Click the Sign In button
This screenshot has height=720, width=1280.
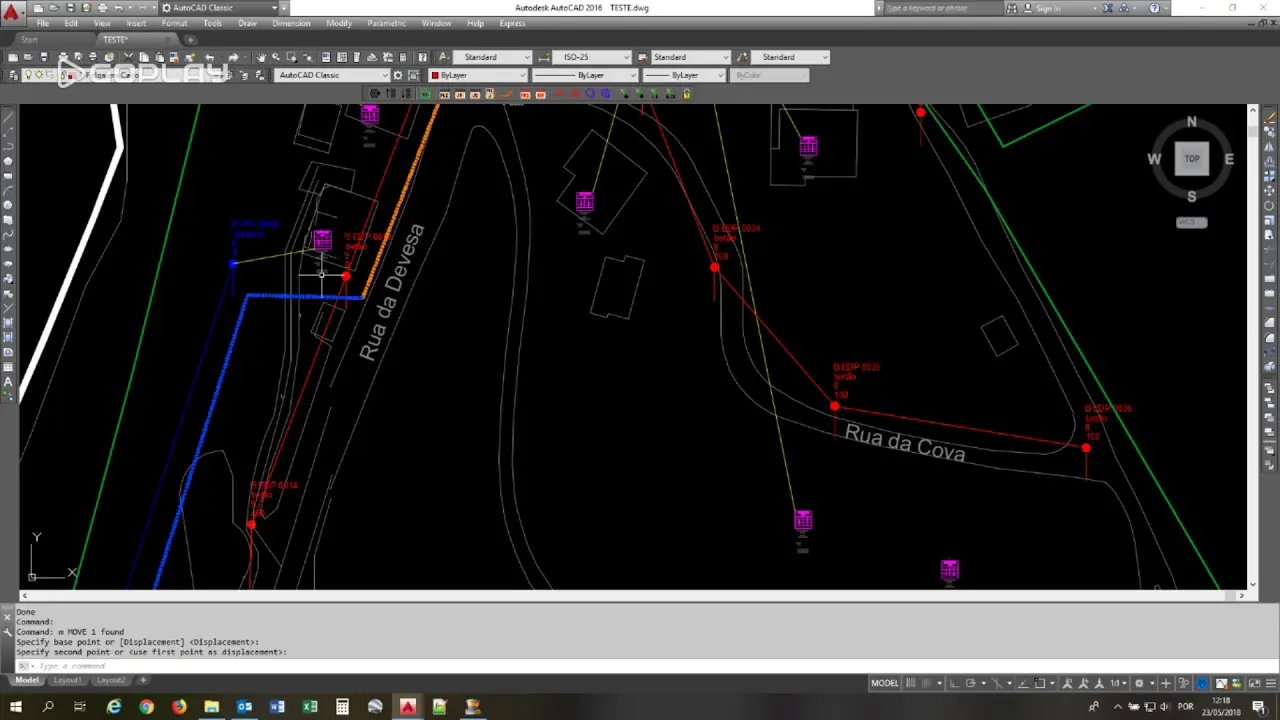tap(1048, 8)
